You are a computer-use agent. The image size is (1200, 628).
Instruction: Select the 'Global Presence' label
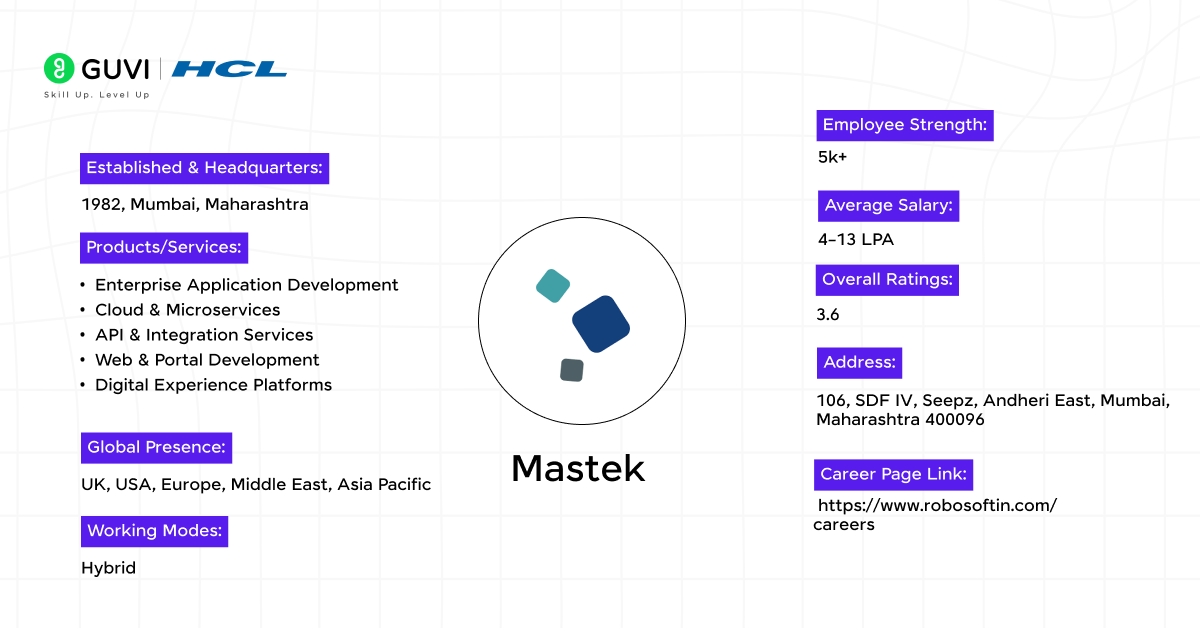(x=156, y=447)
